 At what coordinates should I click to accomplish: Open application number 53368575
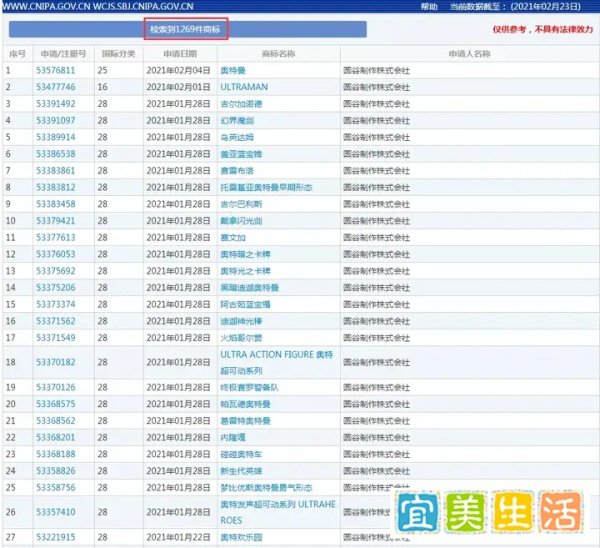pyautogui.click(x=55, y=404)
